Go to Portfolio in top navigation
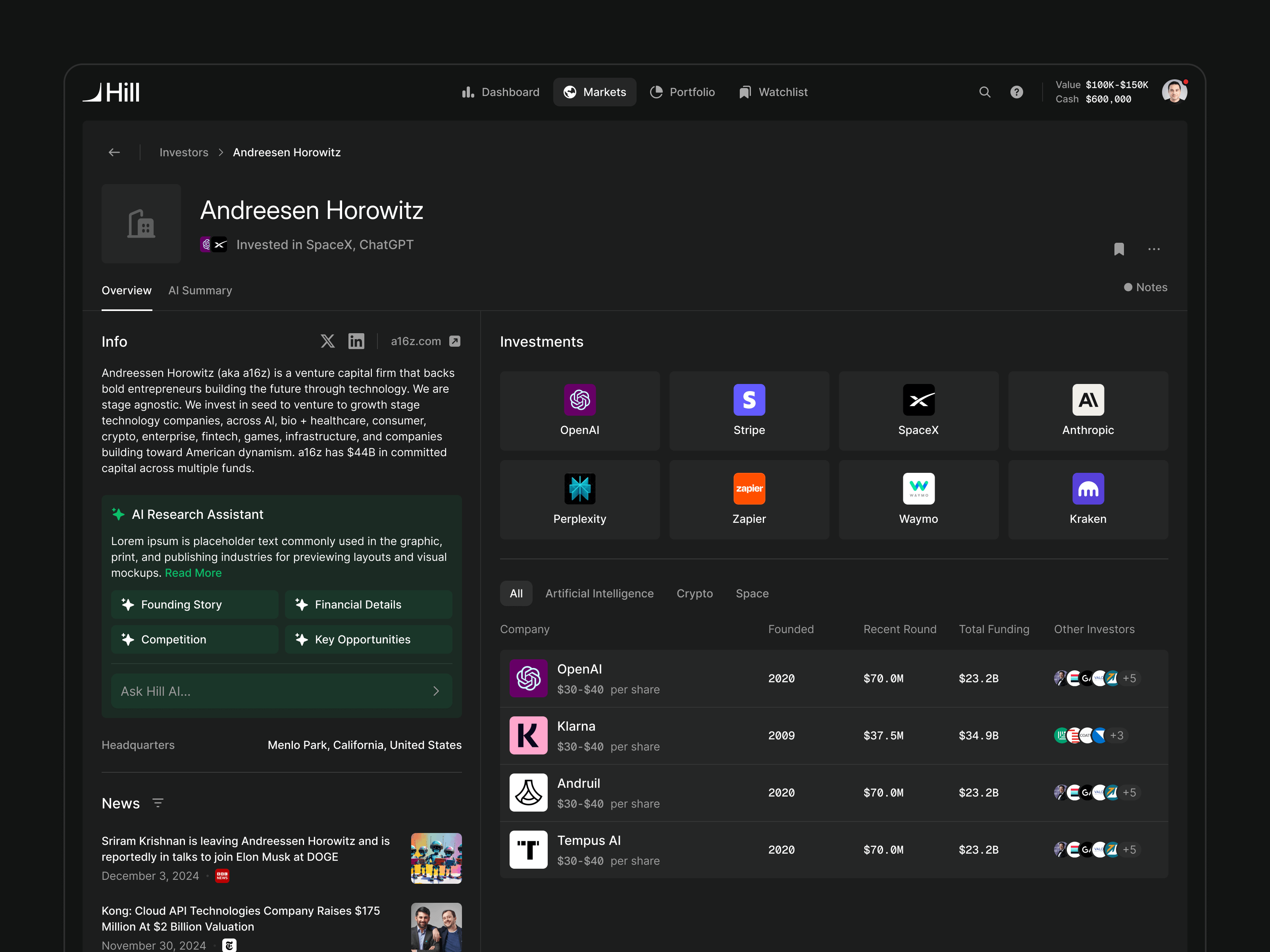1270x952 pixels. tap(682, 92)
